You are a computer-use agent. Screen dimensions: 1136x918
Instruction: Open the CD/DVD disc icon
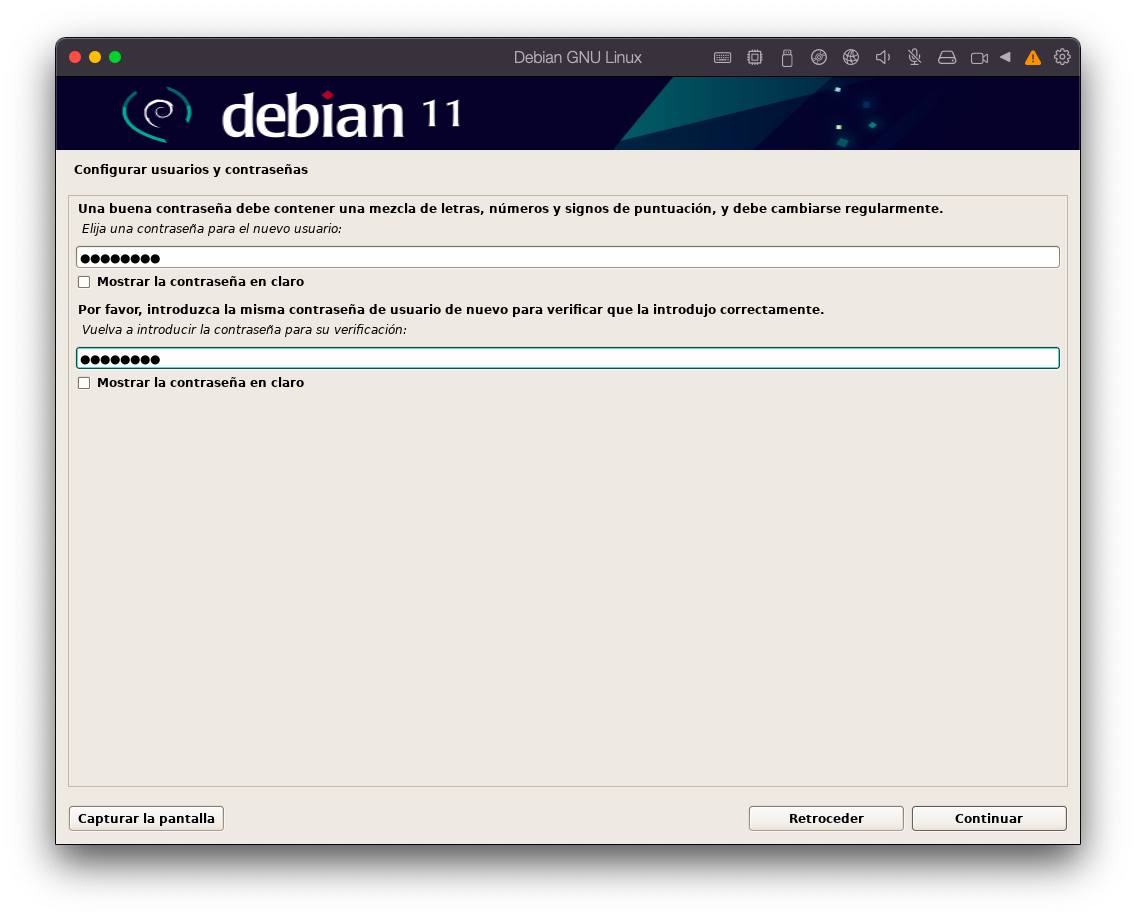pos(818,58)
